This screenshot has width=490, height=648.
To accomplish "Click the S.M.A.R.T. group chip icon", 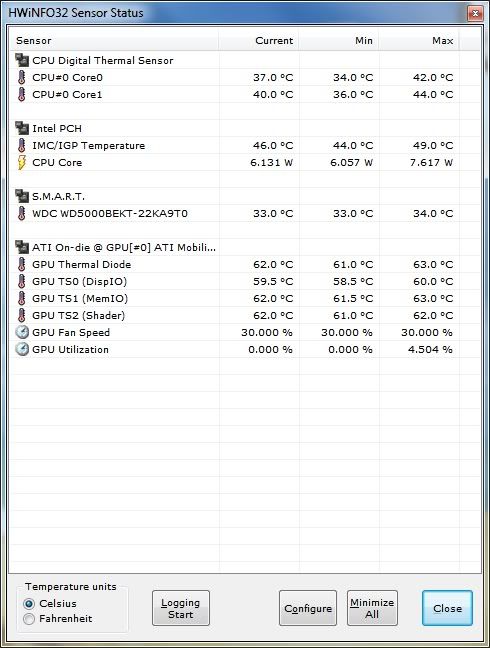I will coord(22,196).
